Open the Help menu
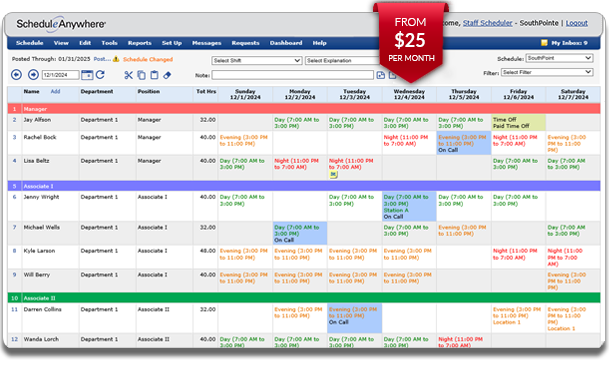The width and height of the screenshot is (609, 369). (x=319, y=43)
